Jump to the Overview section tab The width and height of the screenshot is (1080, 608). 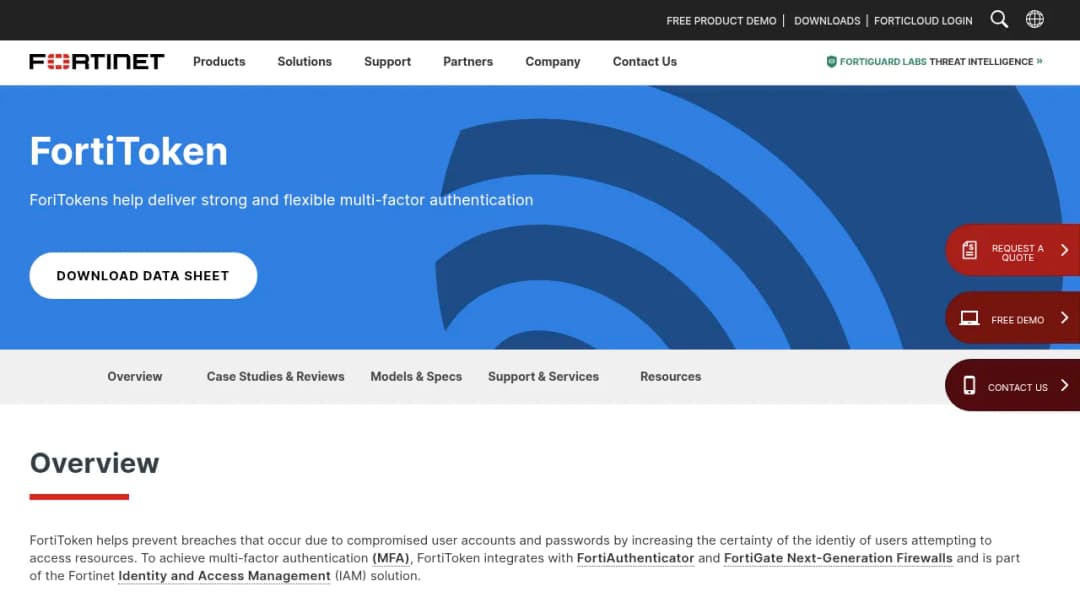pyautogui.click(x=134, y=377)
